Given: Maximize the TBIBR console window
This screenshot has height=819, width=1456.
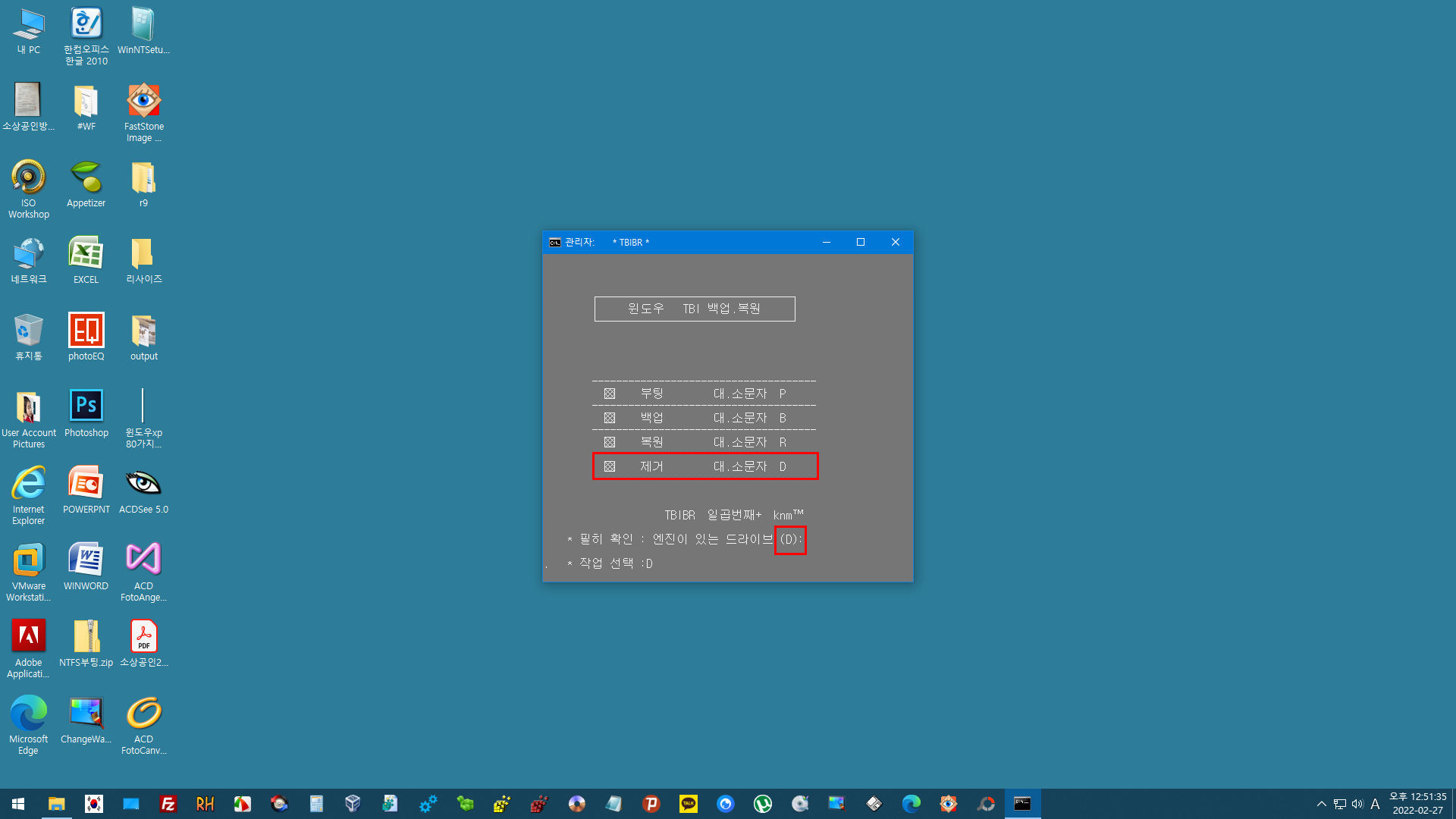Looking at the screenshot, I should coord(861,243).
